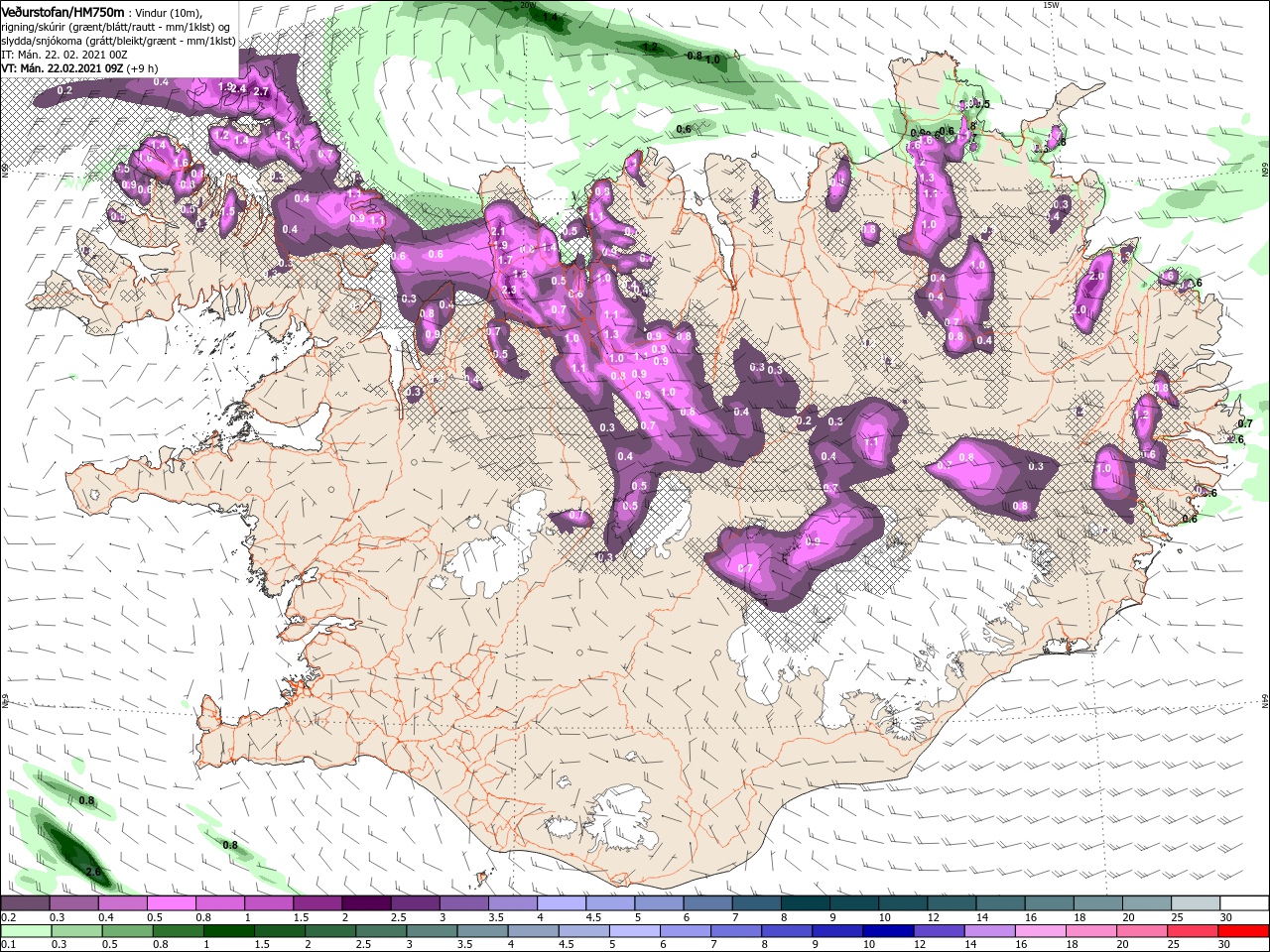
Task: Click the 15W longitude label
Action: tap(1051, 5)
